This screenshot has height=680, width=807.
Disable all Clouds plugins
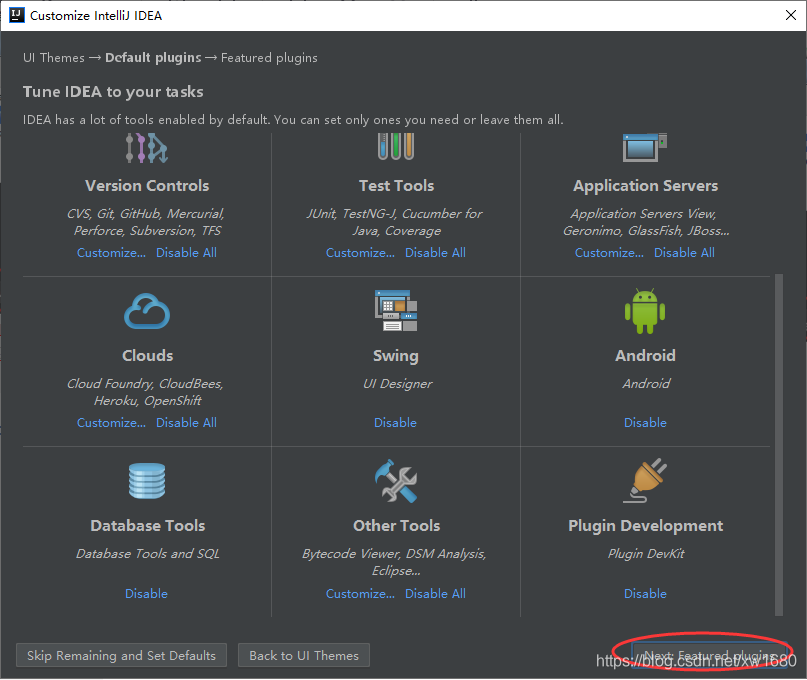pyautogui.click(x=186, y=423)
